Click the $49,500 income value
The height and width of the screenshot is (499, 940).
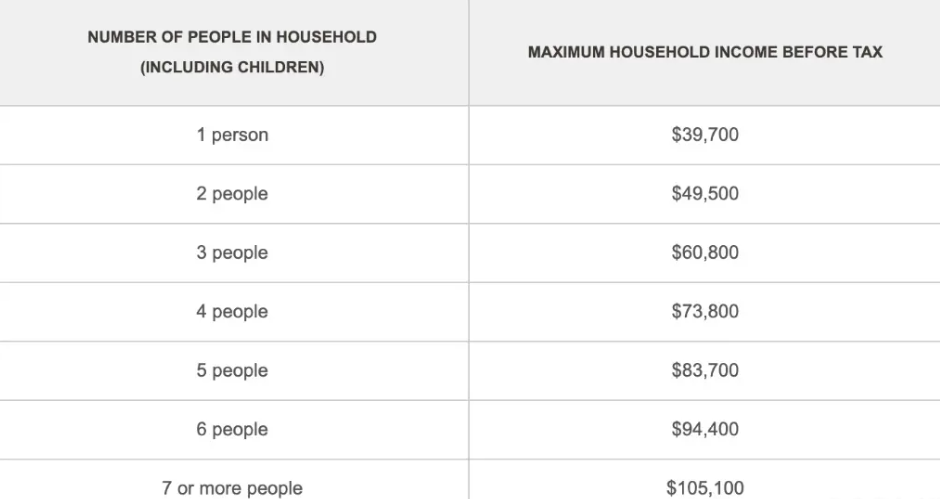point(705,193)
